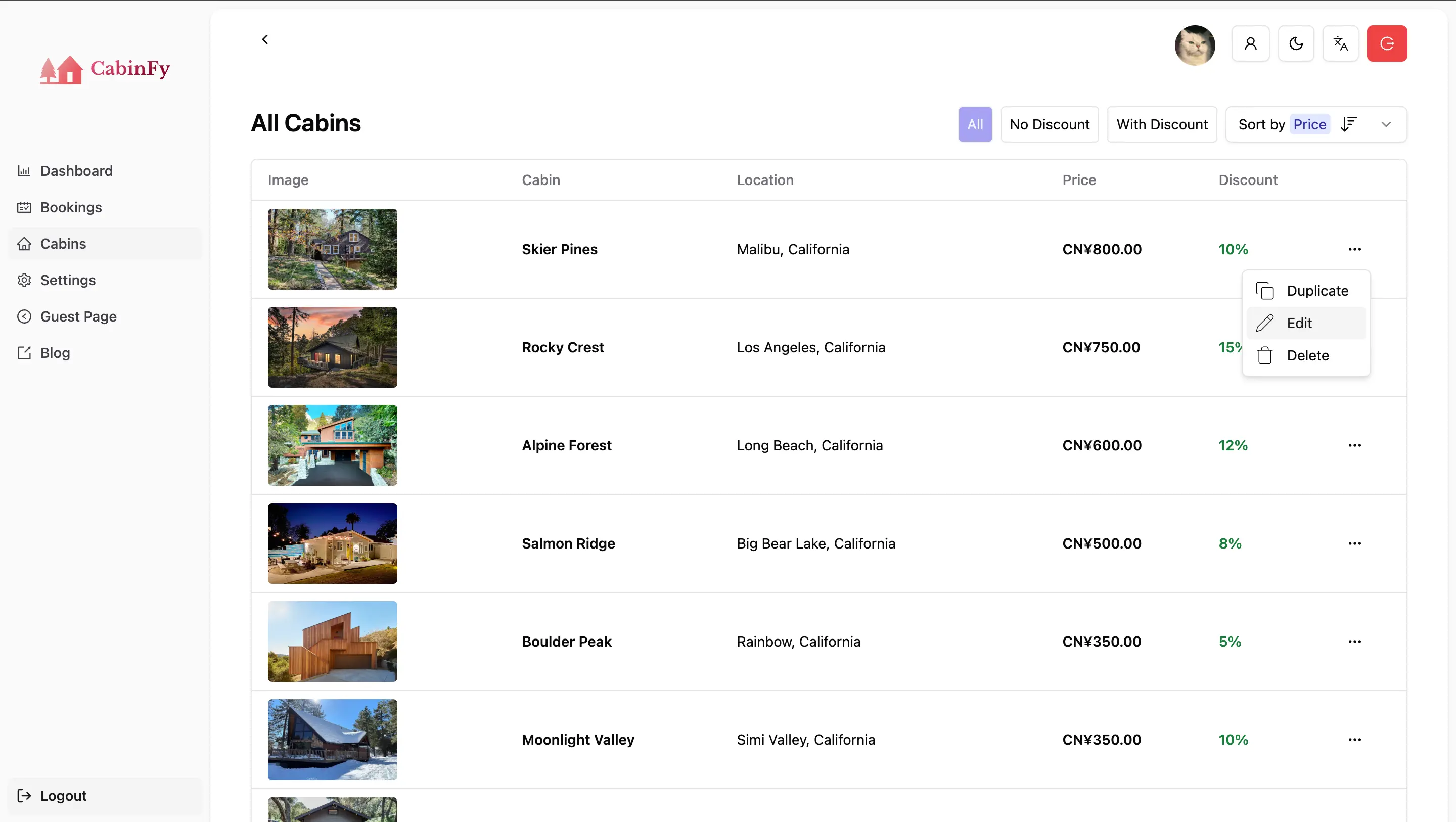Open the language translation icon
This screenshot has height=822, width=1456.
(1340, 43)
